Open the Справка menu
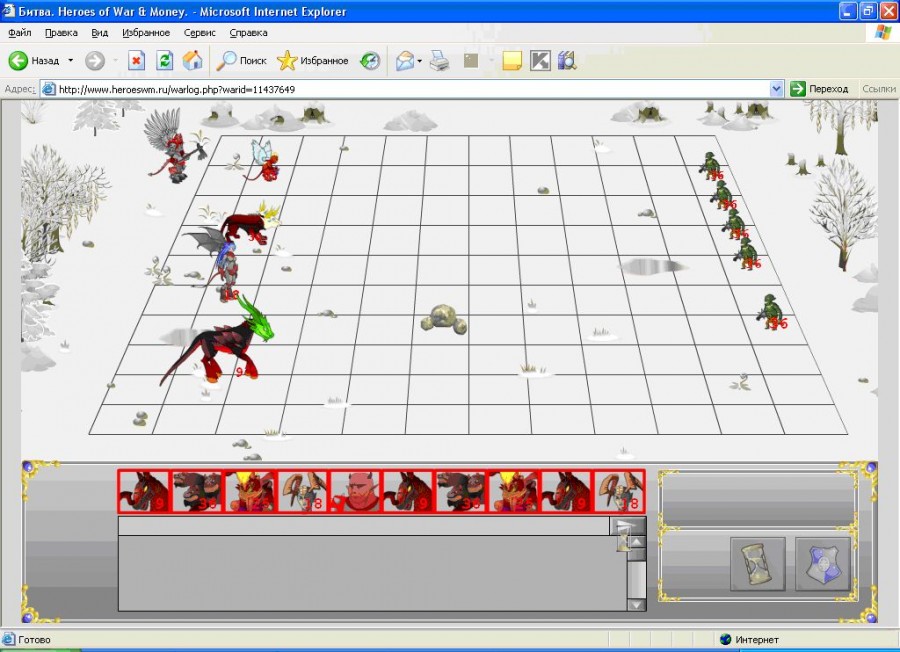 point(248,33)
